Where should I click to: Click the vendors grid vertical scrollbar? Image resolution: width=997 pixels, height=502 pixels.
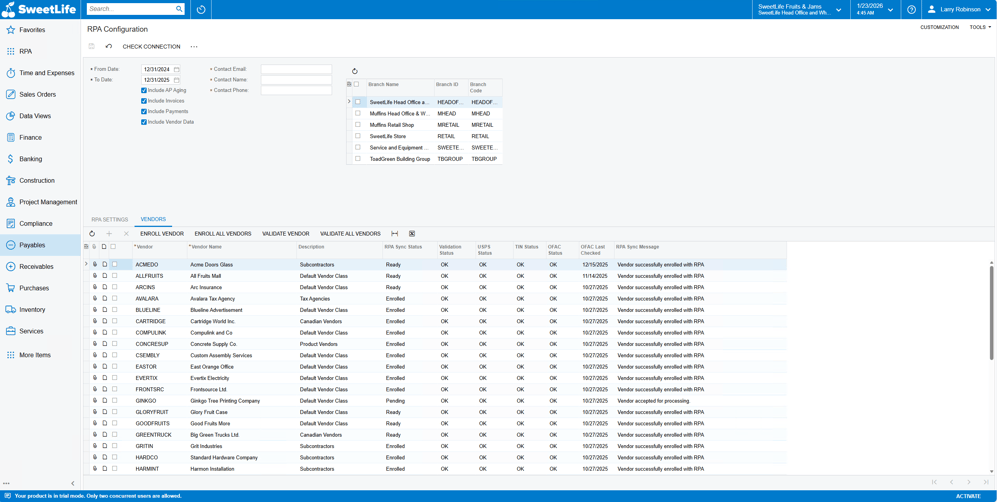991,313
